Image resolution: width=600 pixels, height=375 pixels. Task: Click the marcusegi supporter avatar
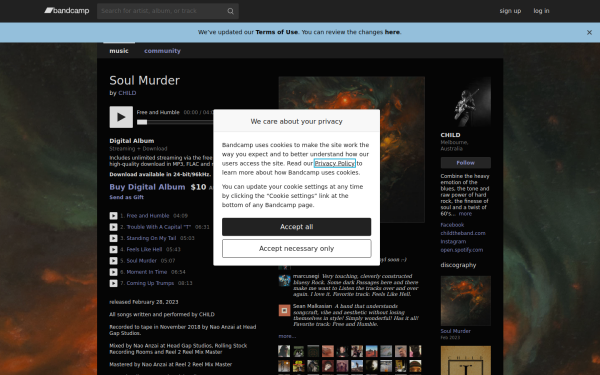point(284,280)
